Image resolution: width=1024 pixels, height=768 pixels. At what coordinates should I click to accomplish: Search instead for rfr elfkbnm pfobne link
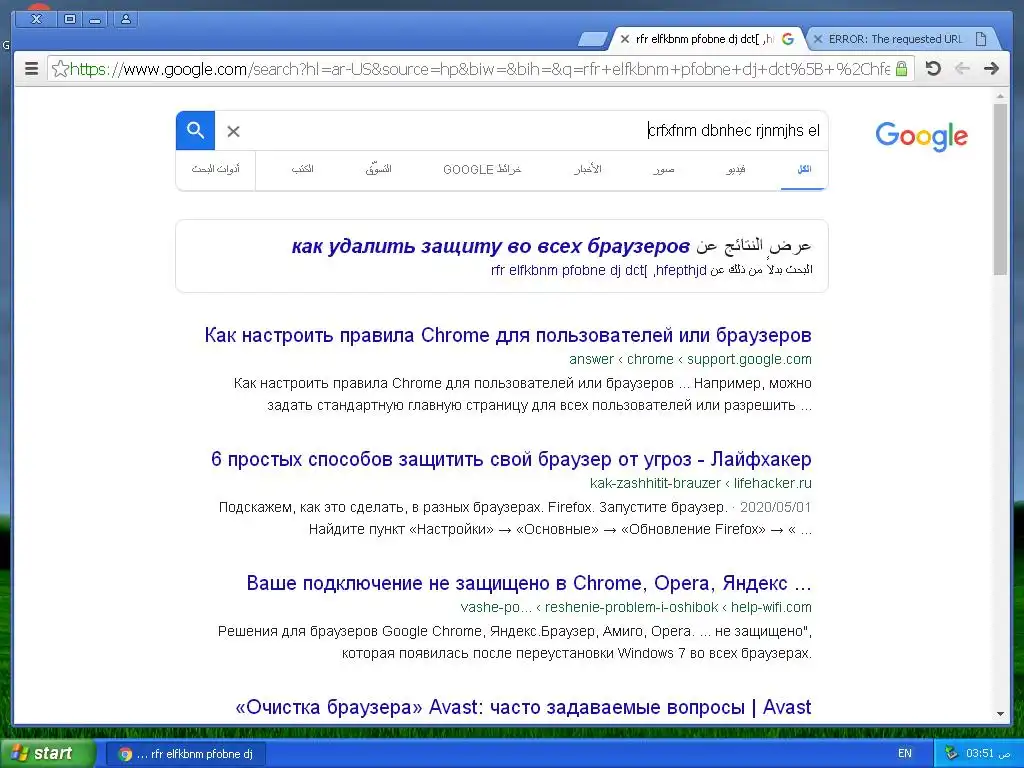click(x=598, y=270)
